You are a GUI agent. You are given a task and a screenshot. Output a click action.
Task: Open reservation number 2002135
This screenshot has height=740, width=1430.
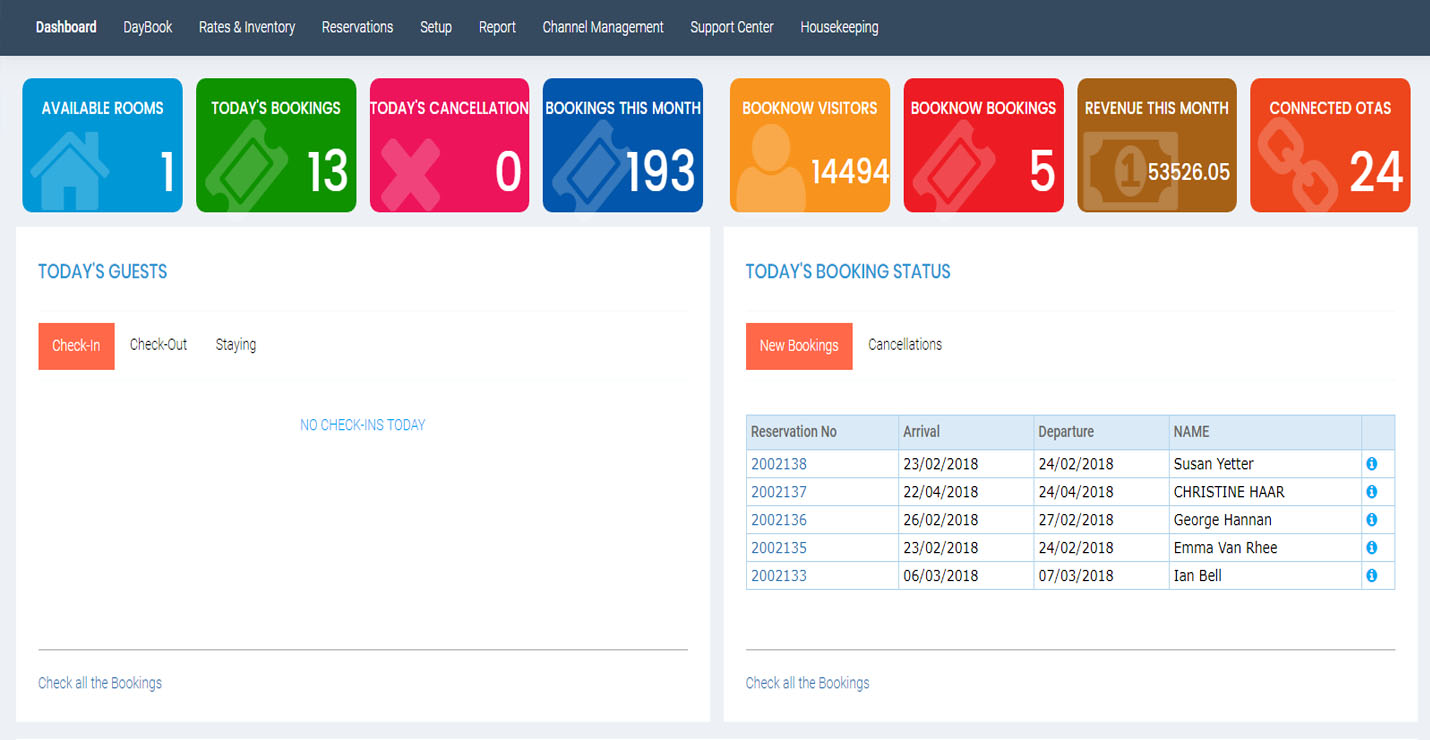pos(779,548)
